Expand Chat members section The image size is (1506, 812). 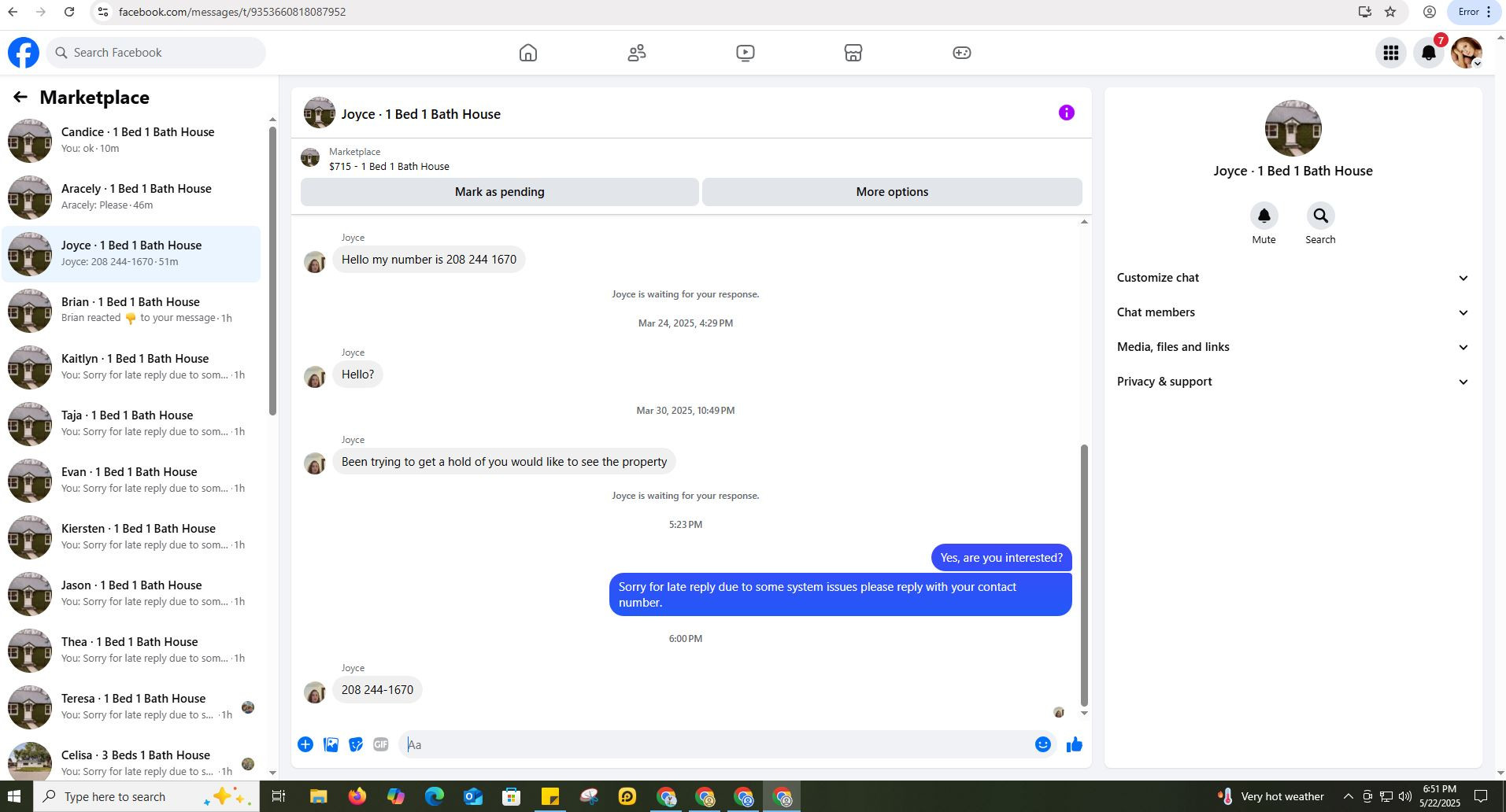pyautogui.click(x=1293, y=312)
